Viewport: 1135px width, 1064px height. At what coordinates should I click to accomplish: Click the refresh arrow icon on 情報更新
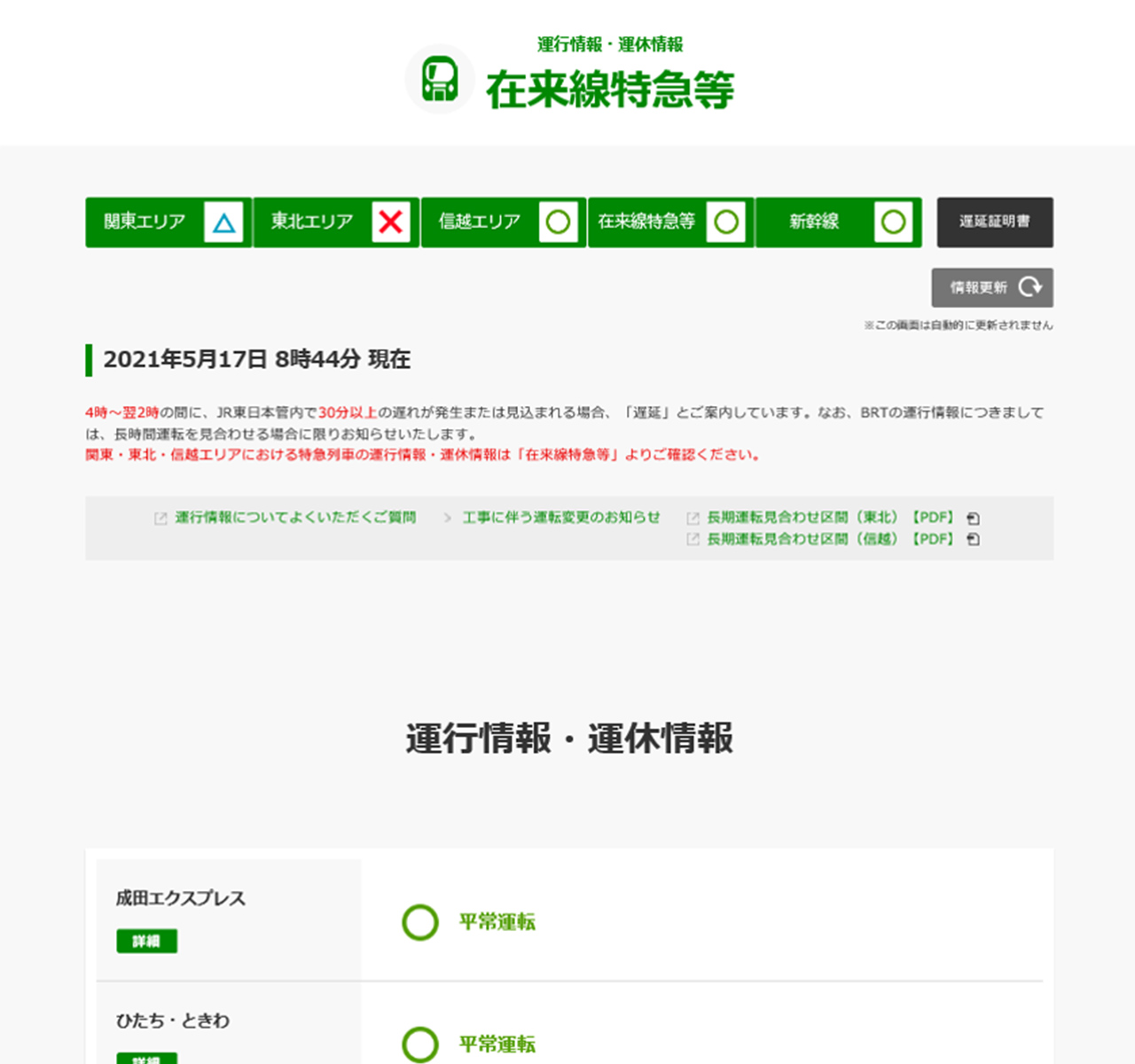click(x=1030, y=287)
